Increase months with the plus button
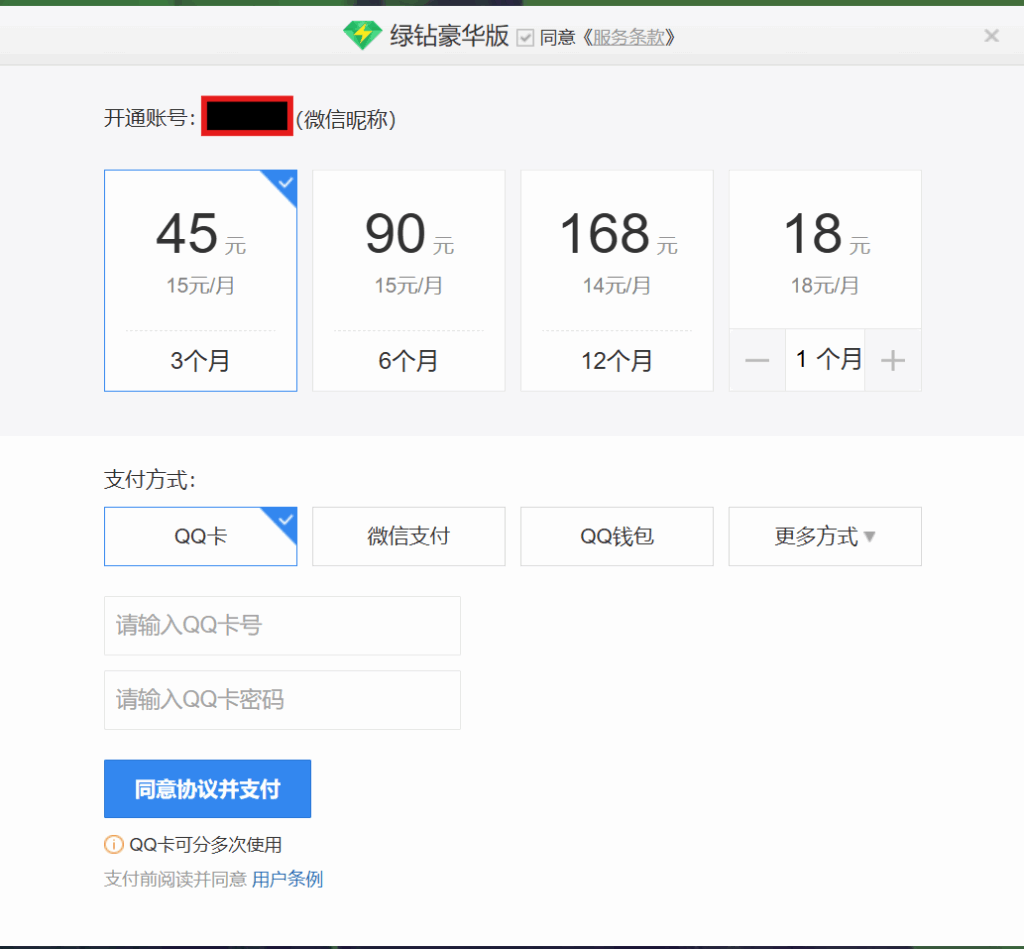 click(x=892, y=360)
